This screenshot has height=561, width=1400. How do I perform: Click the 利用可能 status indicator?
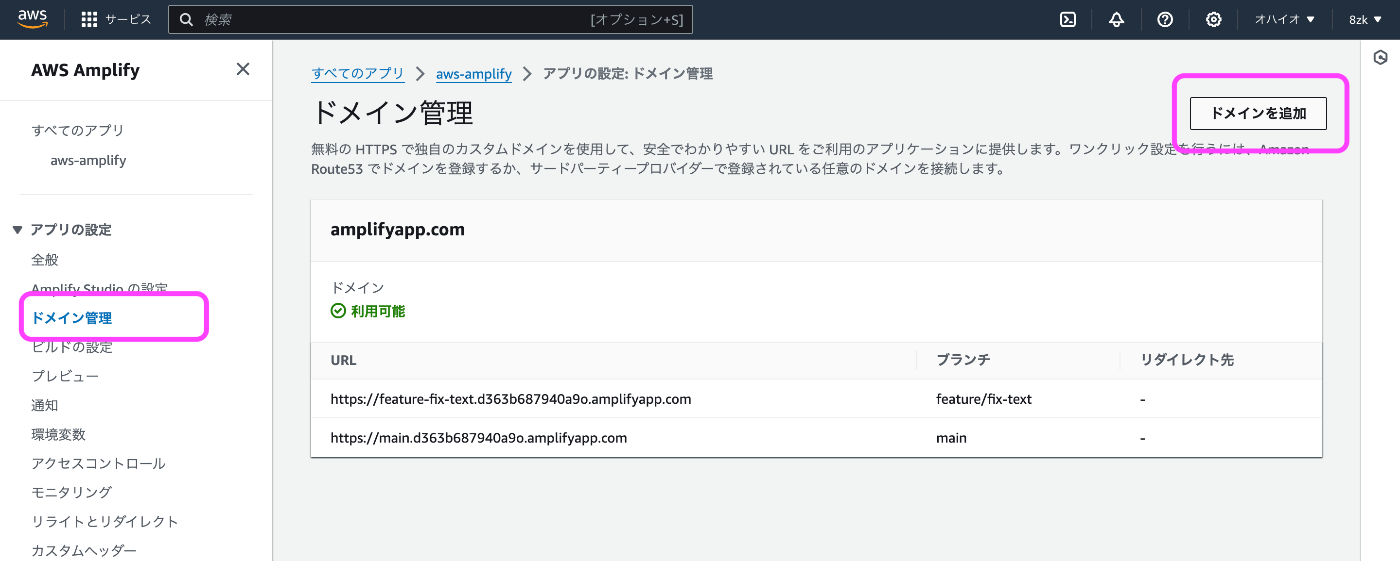tap(368, 311)
